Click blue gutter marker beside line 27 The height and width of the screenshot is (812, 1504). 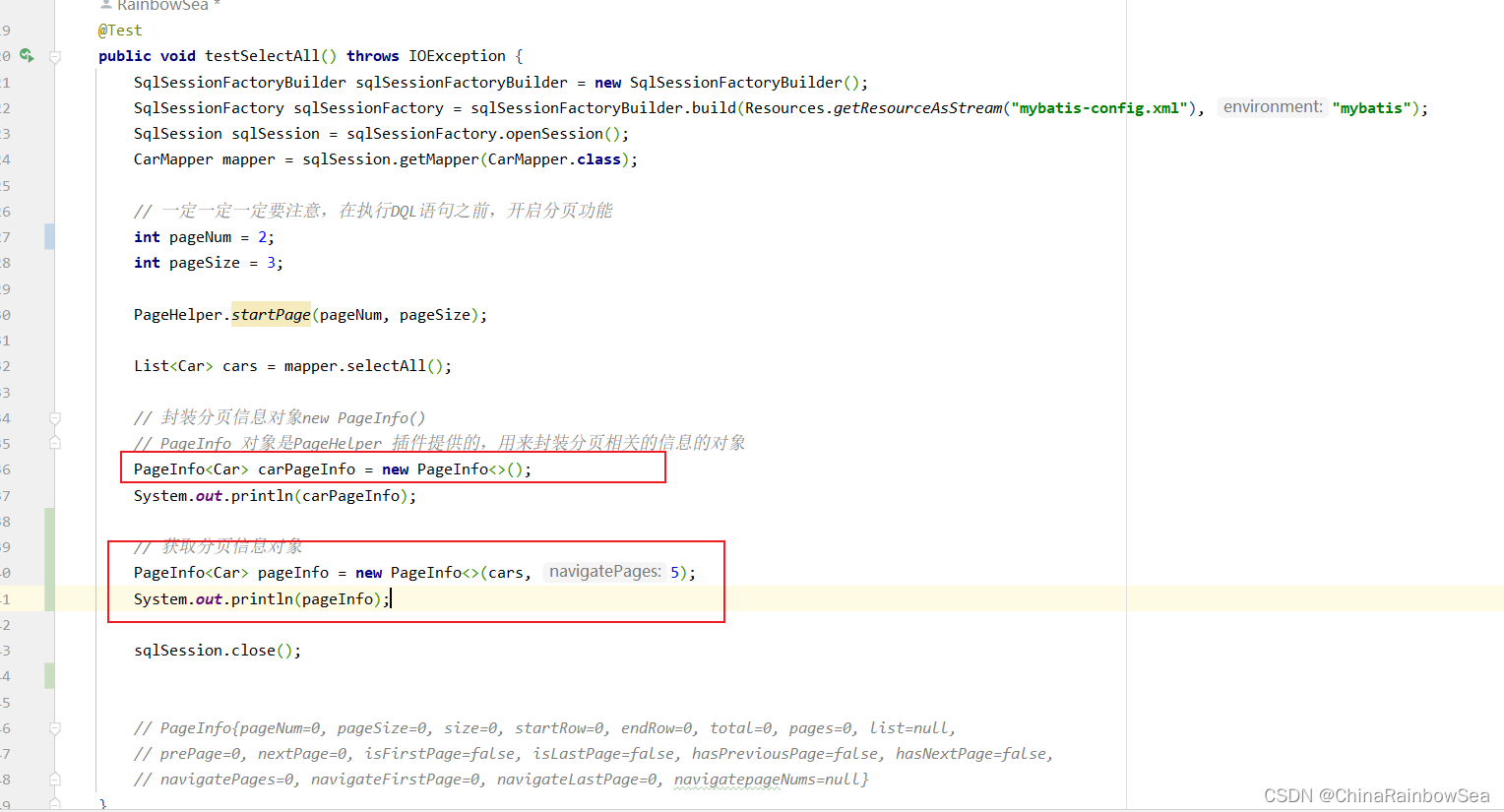pyautogui.click(x=49, y=236)
